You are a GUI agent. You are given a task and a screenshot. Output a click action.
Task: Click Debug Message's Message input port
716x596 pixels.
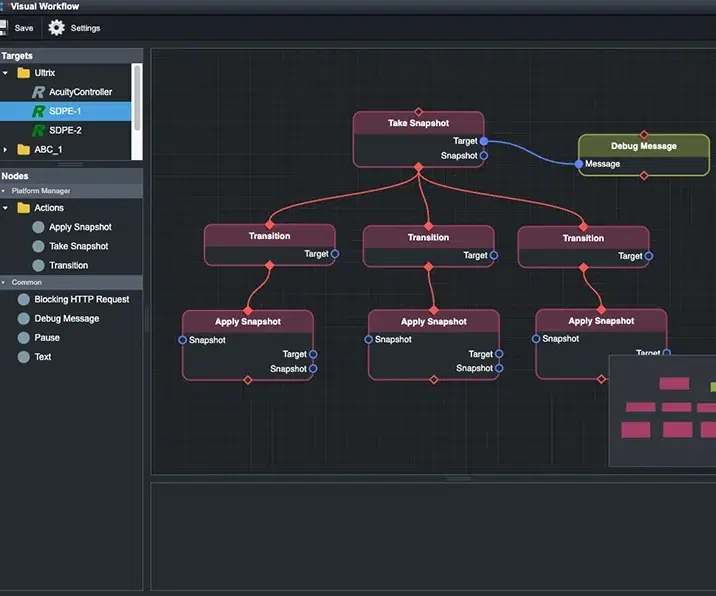coord(579,164)
